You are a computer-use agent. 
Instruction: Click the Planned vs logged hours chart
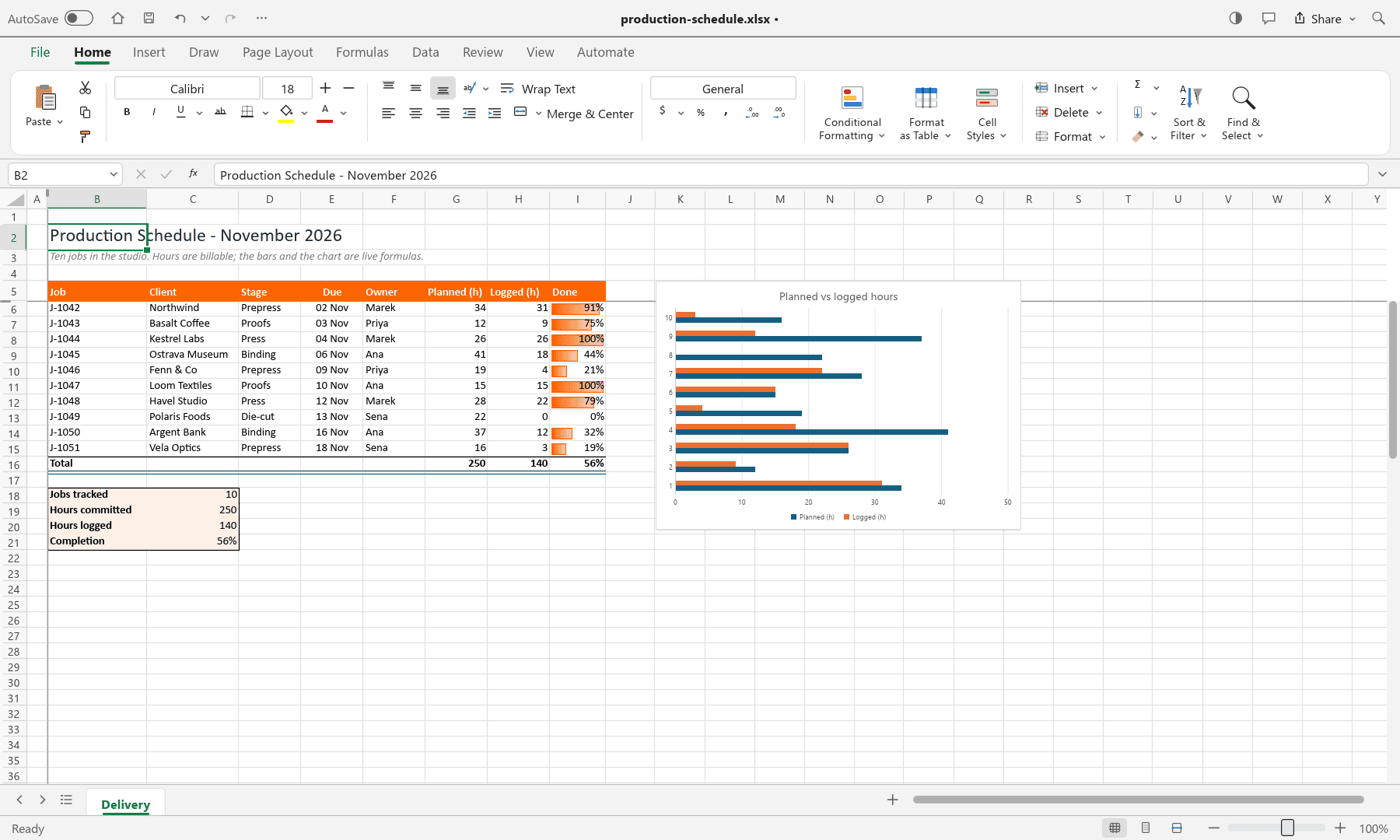point(838,405)
